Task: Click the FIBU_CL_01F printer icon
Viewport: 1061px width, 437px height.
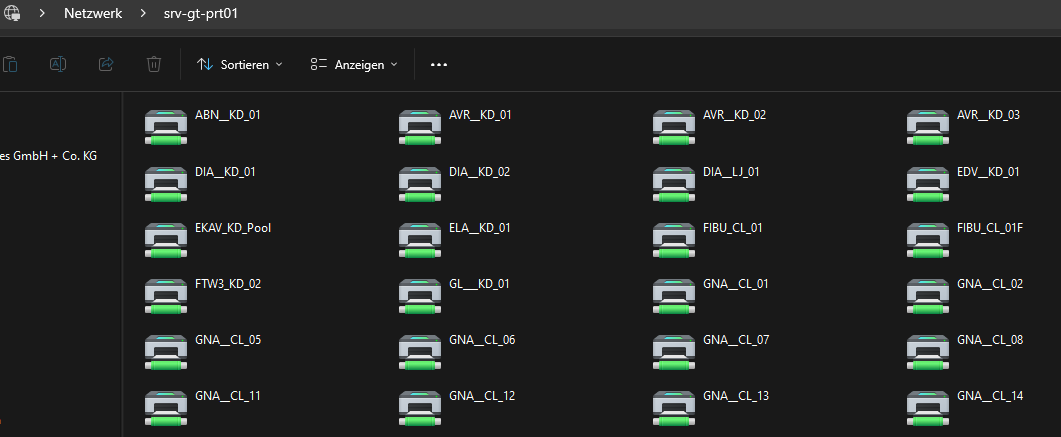Action: click(x=926, y=237)
